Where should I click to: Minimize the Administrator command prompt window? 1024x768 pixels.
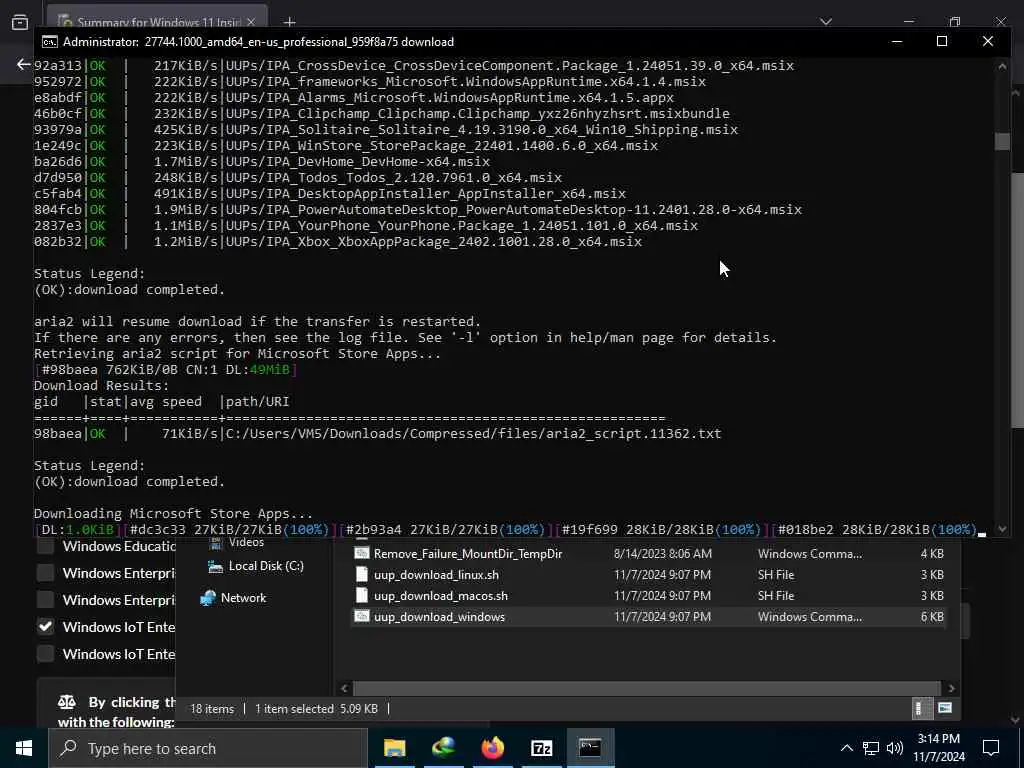point(897,41)
